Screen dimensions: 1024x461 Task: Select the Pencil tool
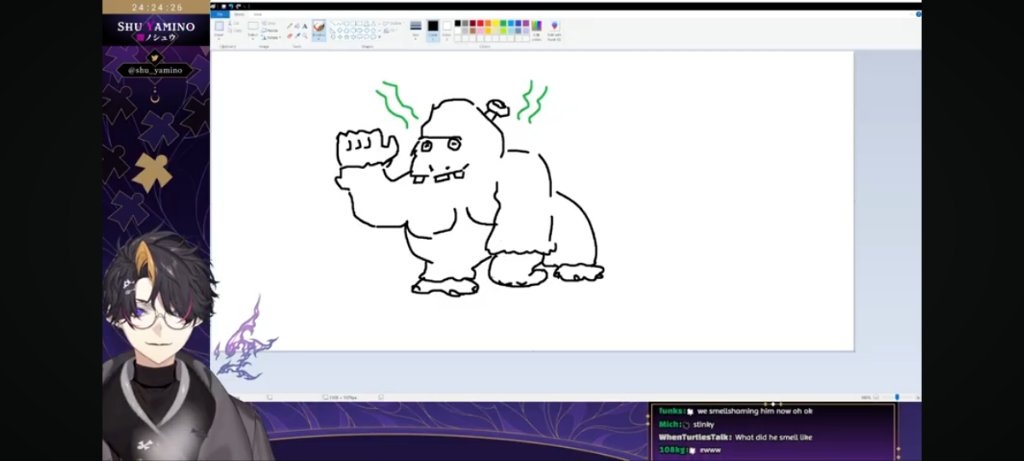289,26
